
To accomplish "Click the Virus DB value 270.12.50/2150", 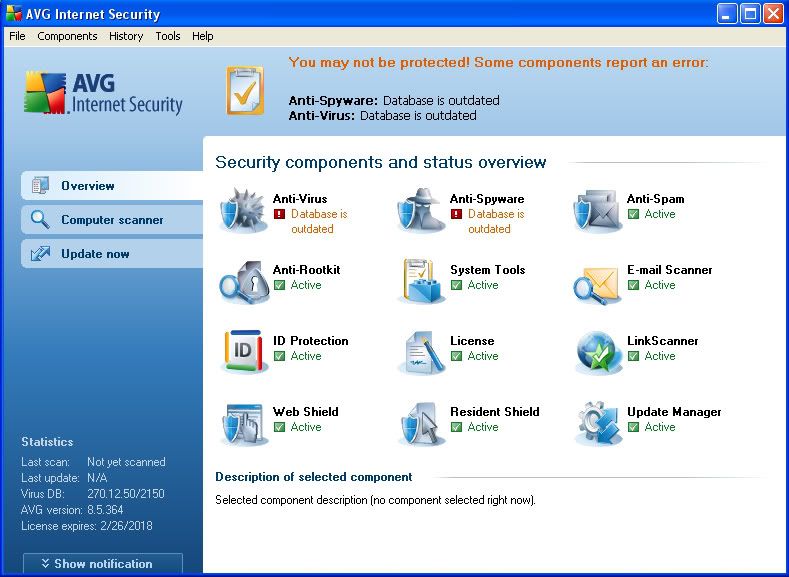I will [x=126, y=493].
